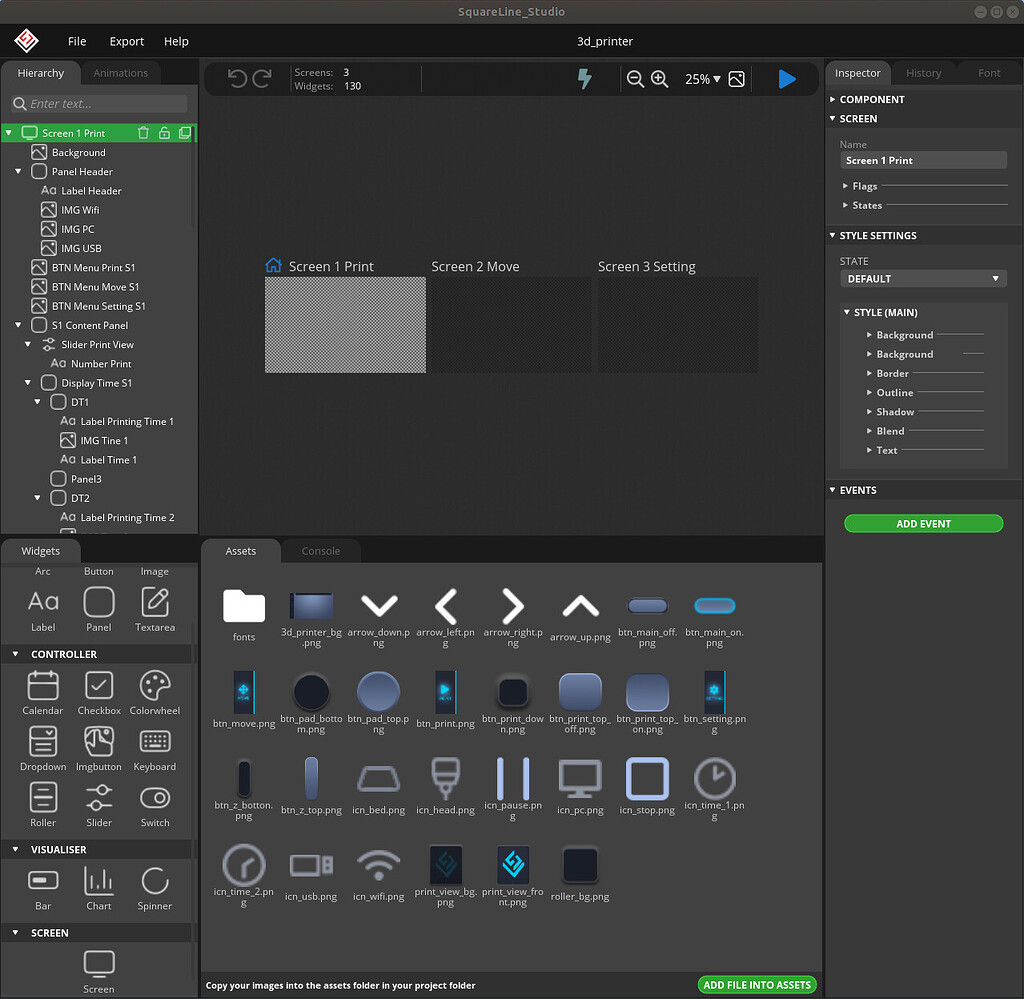Click the ADD EVENT button
Screen dimensions: 1024x999
pos(923,523)
